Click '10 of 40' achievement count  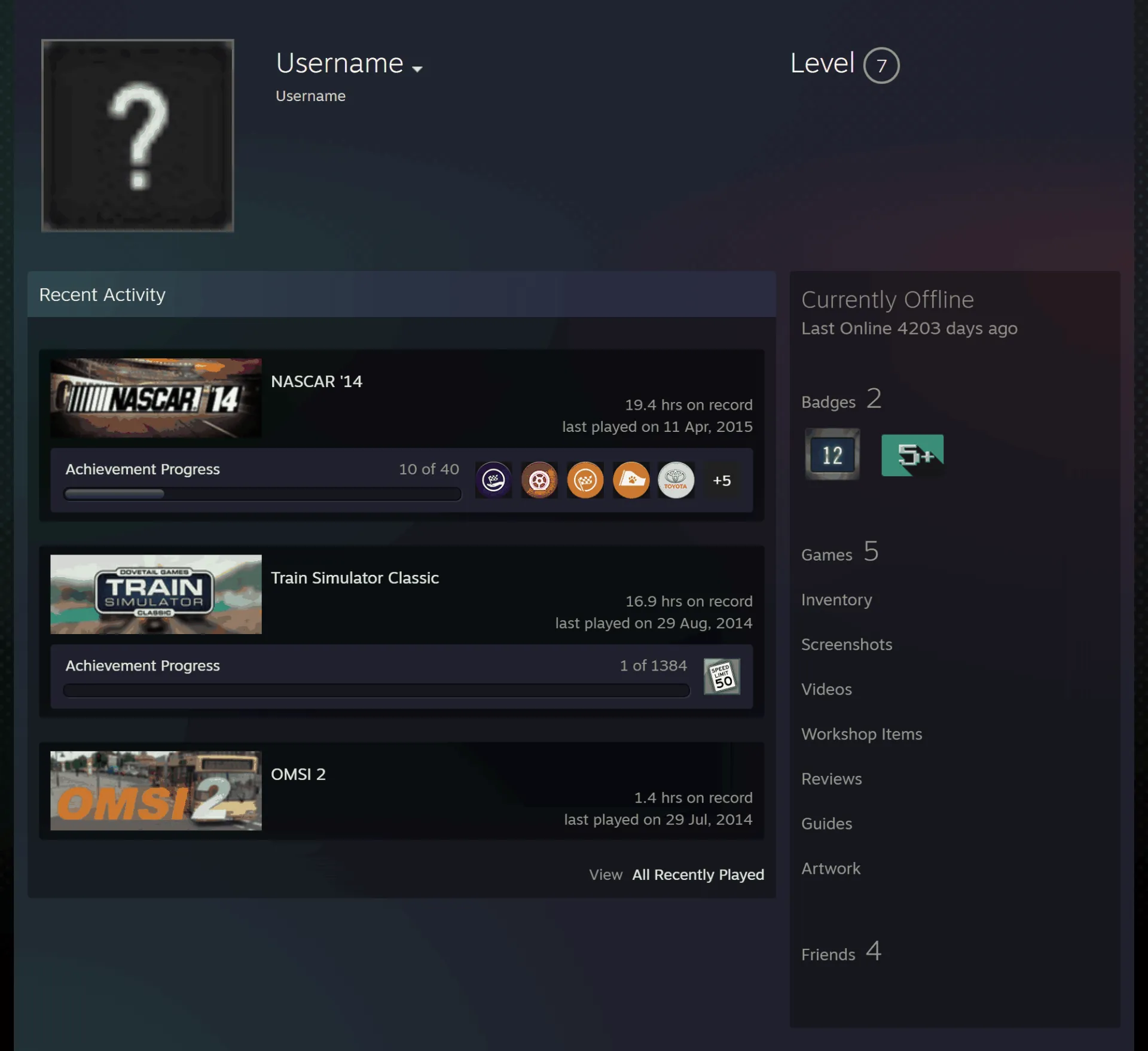429,469
